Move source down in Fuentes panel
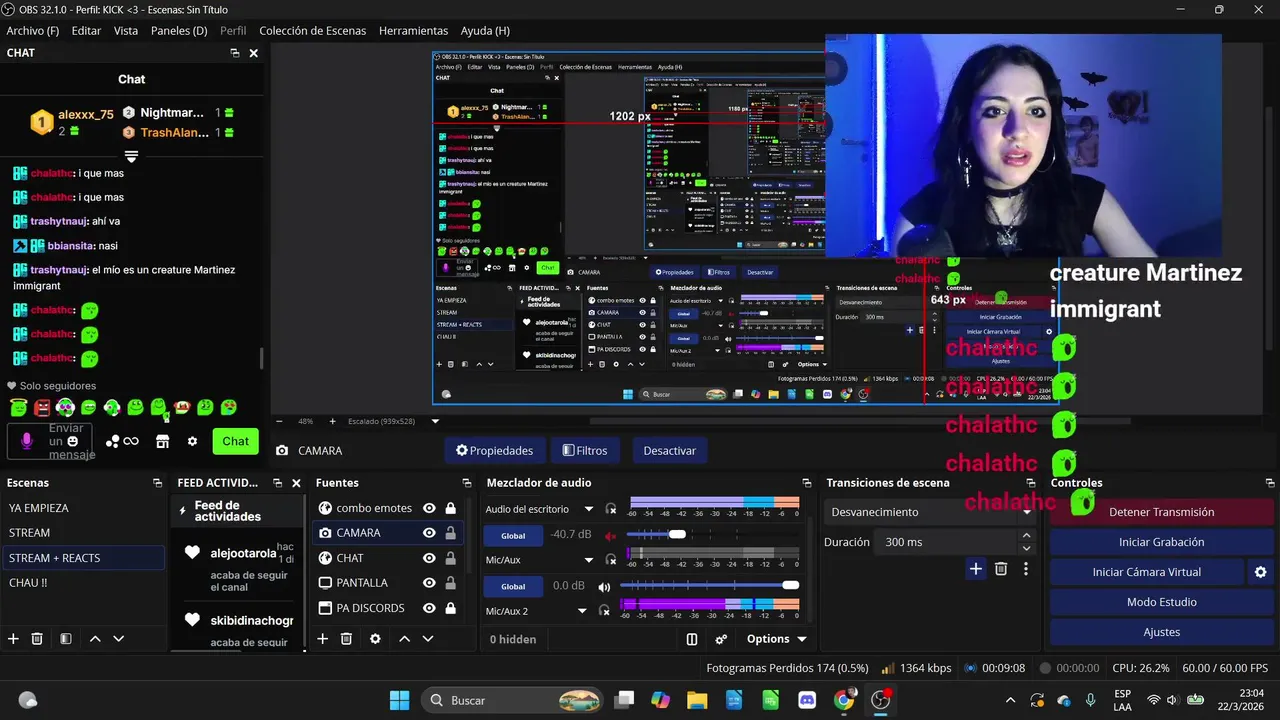Screen dimensions: 1280x720 [428, 639]
